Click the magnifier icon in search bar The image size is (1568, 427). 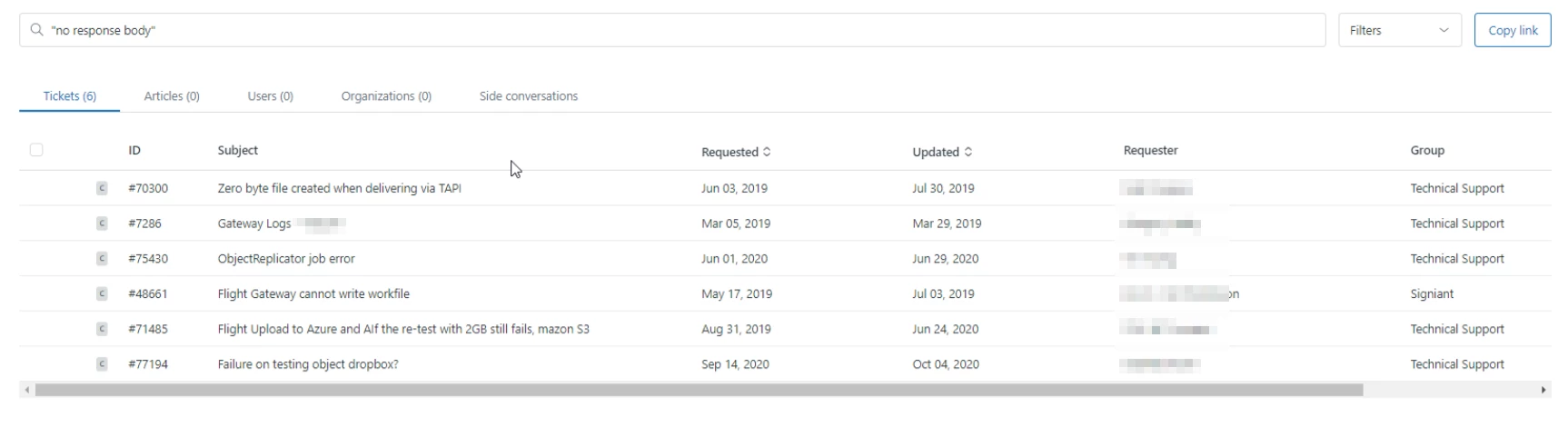click(36, 30)
